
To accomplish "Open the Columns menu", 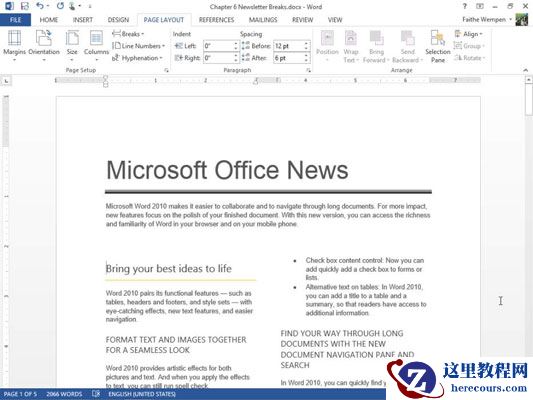I will pyautogui.click(x=96, y=46).
